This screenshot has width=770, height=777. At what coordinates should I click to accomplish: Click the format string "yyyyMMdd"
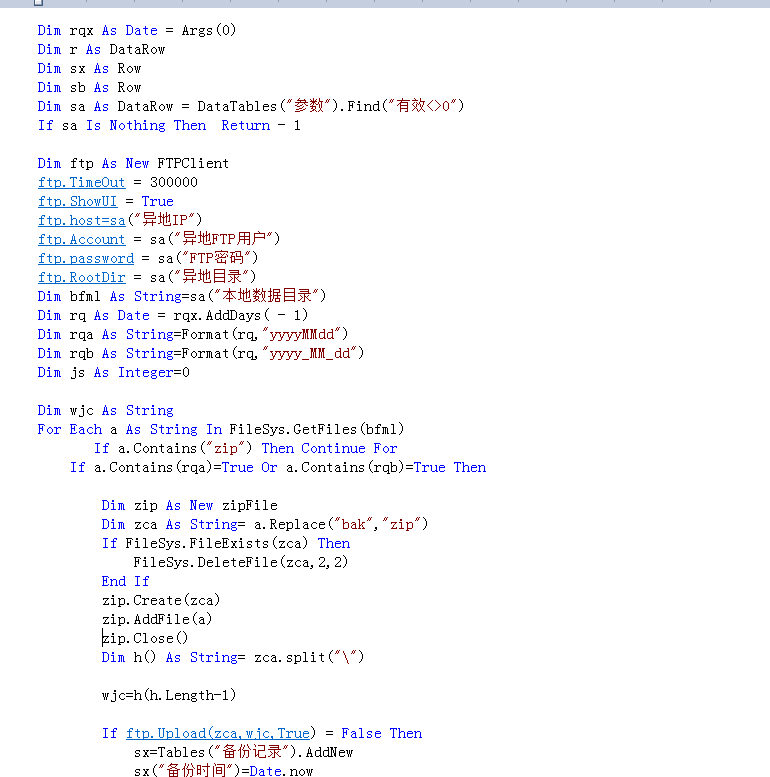coord(302,334)
